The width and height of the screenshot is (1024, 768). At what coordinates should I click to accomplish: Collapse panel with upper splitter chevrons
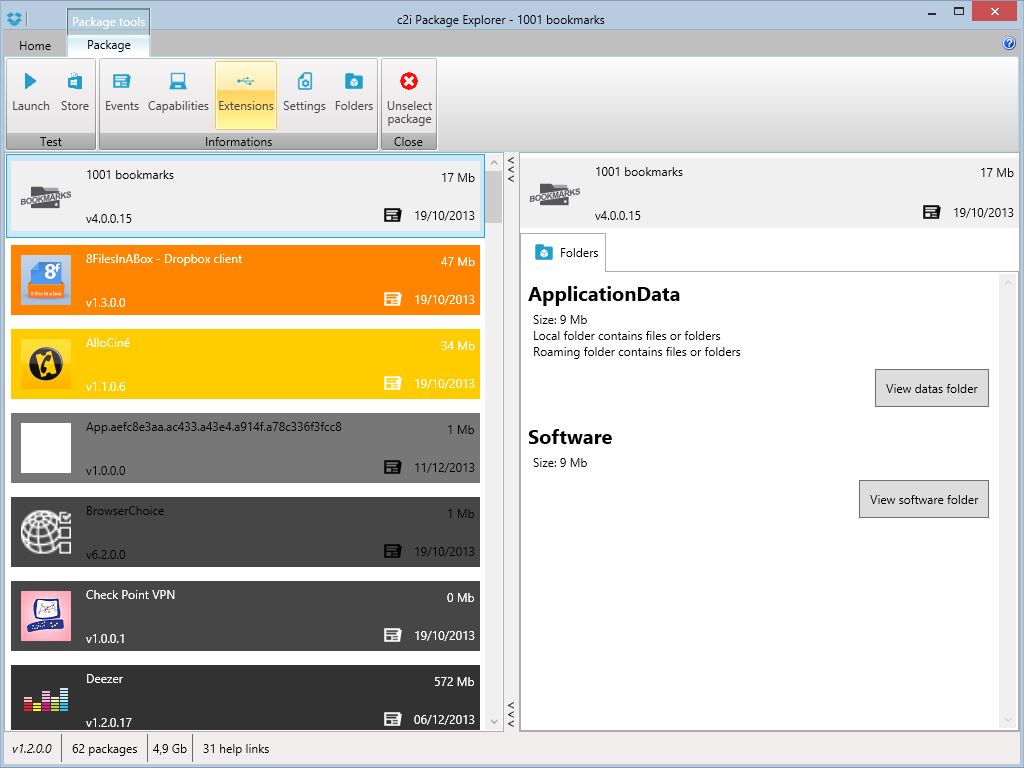pyautogui.click(x=511, y=170)
